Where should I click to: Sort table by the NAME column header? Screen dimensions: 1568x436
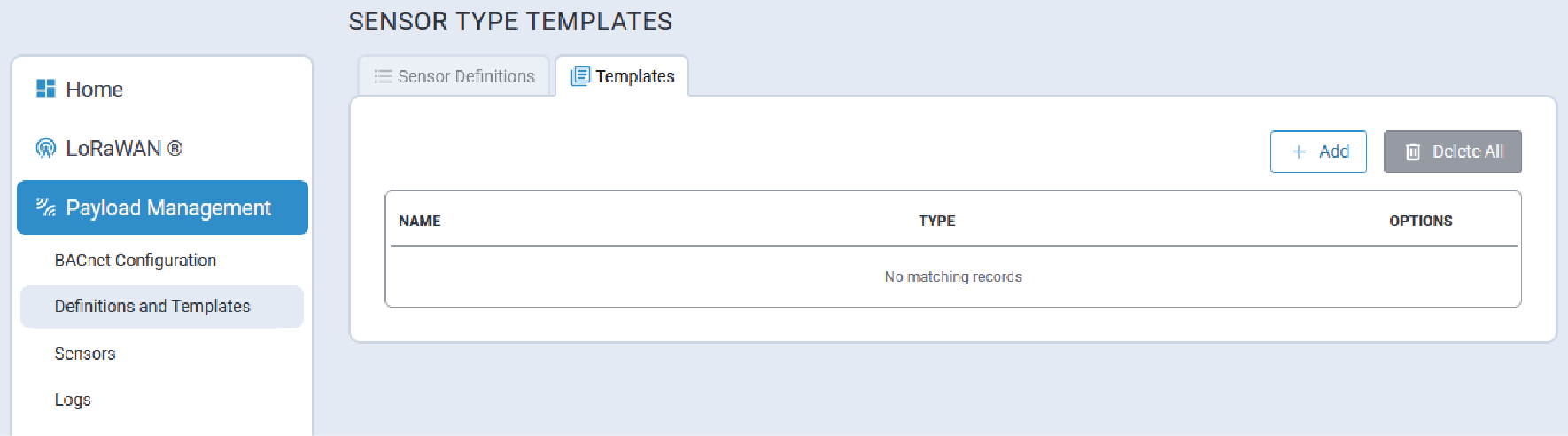tap(420, 221)
